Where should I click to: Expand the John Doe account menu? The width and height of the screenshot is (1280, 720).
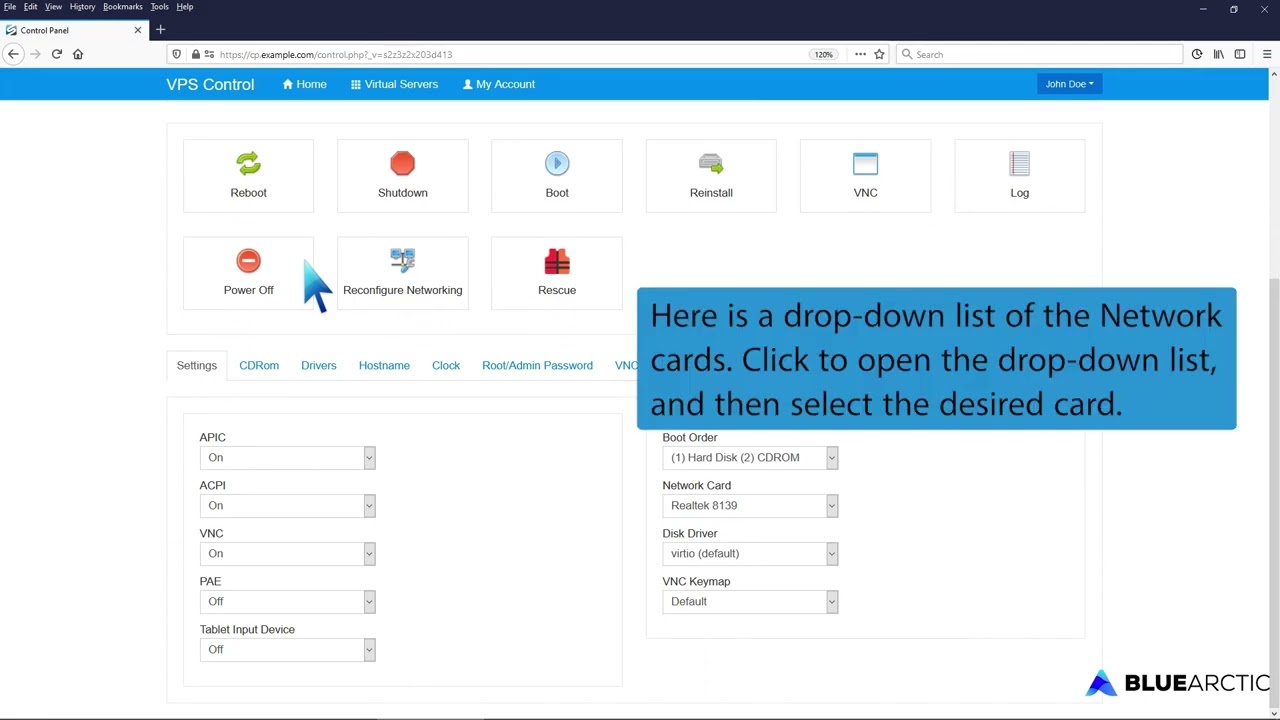(1069, 84)
